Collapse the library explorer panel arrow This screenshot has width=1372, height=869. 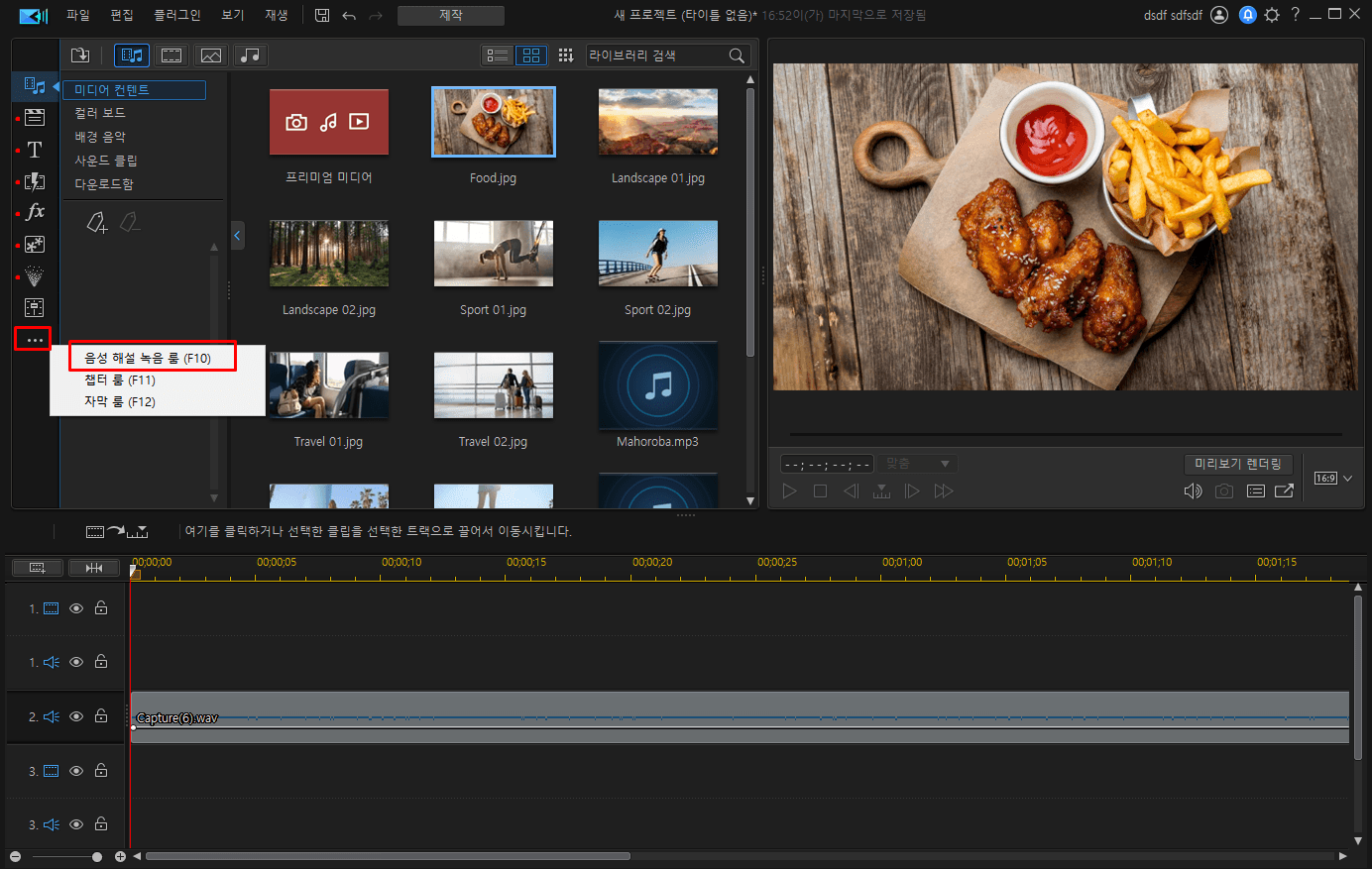(x=237, y=236)
